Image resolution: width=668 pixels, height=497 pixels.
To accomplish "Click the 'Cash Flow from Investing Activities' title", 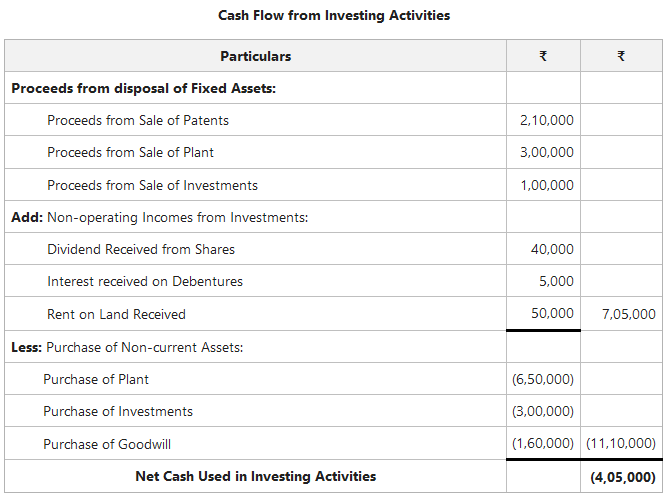I will [334, 15].
